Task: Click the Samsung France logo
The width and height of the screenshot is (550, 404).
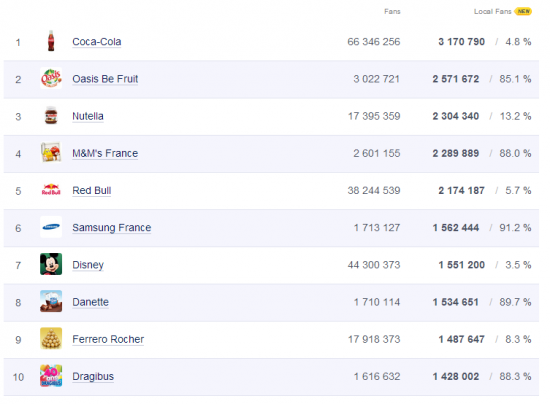Action: pyautogui.click(x=51, y=227)
